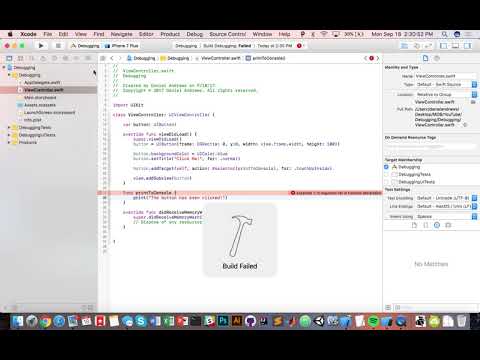Toggle the Debugging target membership checkbox
The image size is (480, 360).
tap(386, 167)
